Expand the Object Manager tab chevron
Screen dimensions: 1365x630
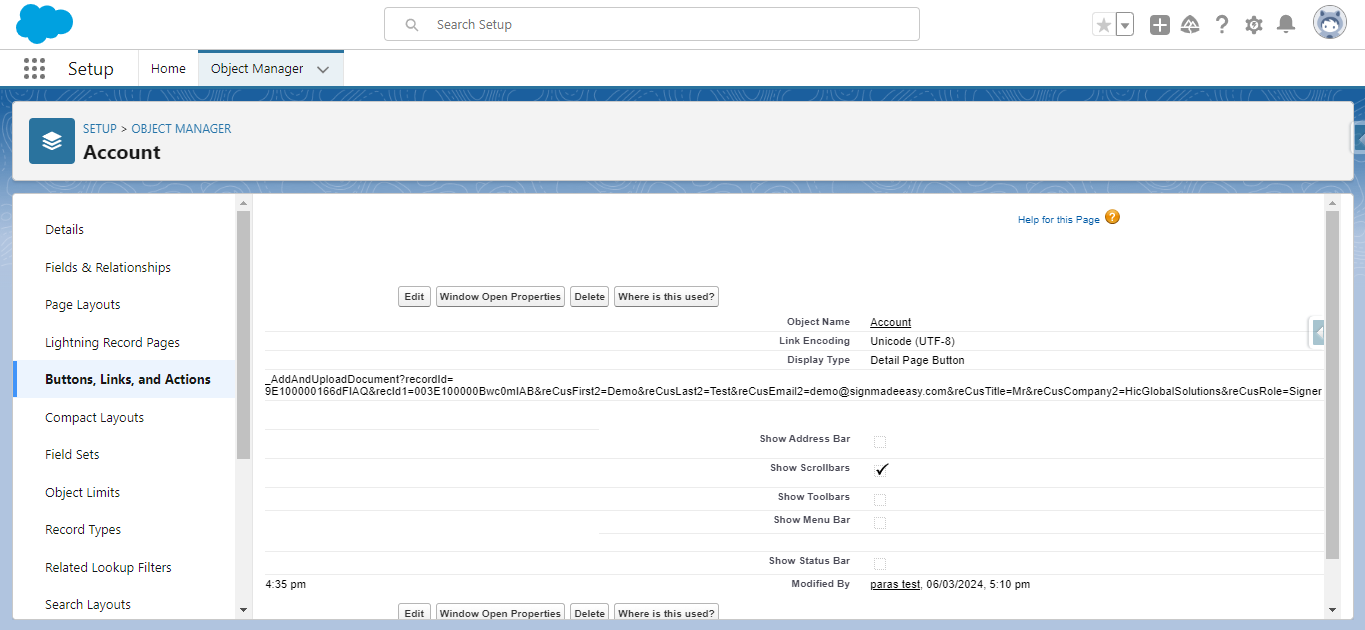pos(323,70)
